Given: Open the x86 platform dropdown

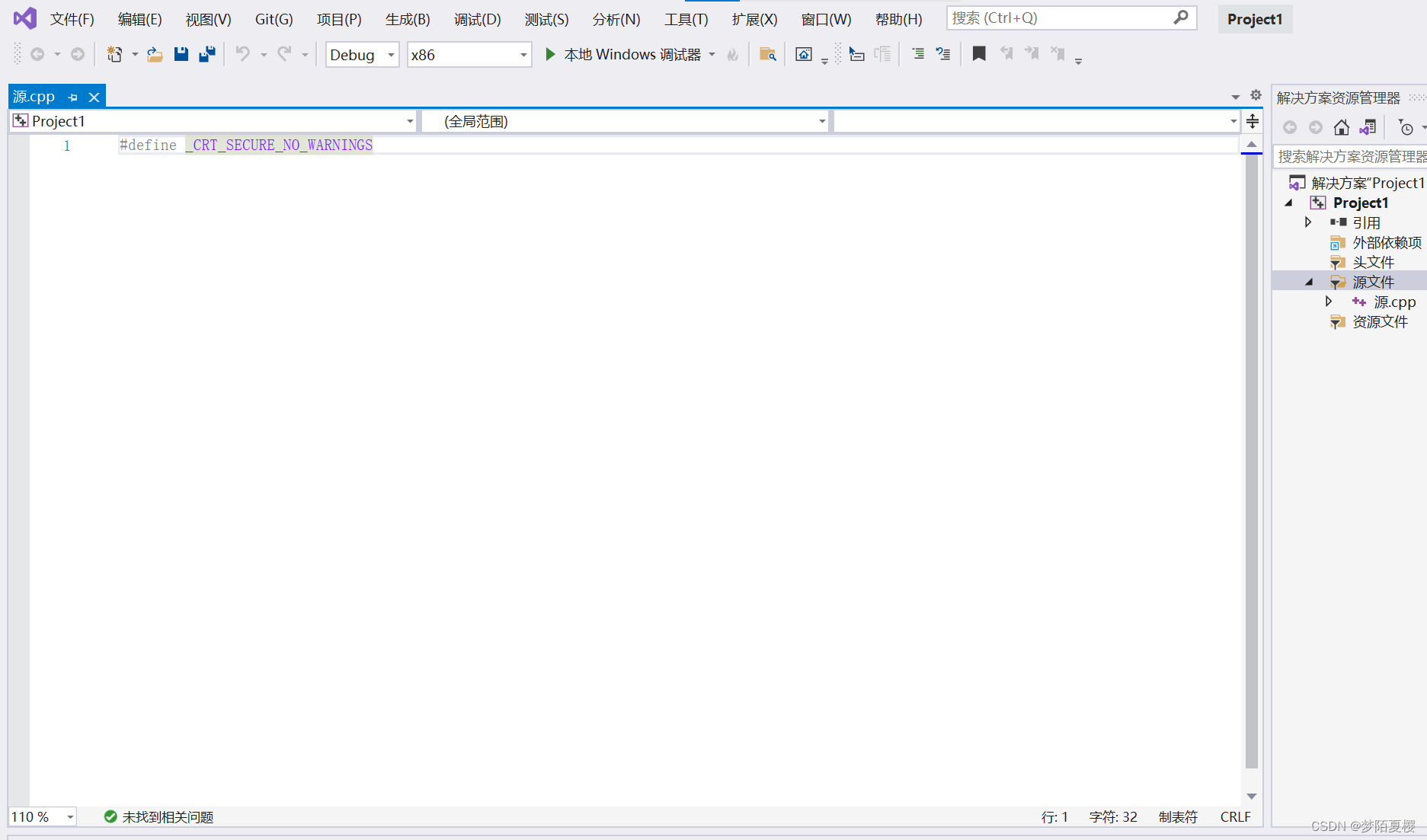Looking at the screenshot, I should (x=522, y=54).
